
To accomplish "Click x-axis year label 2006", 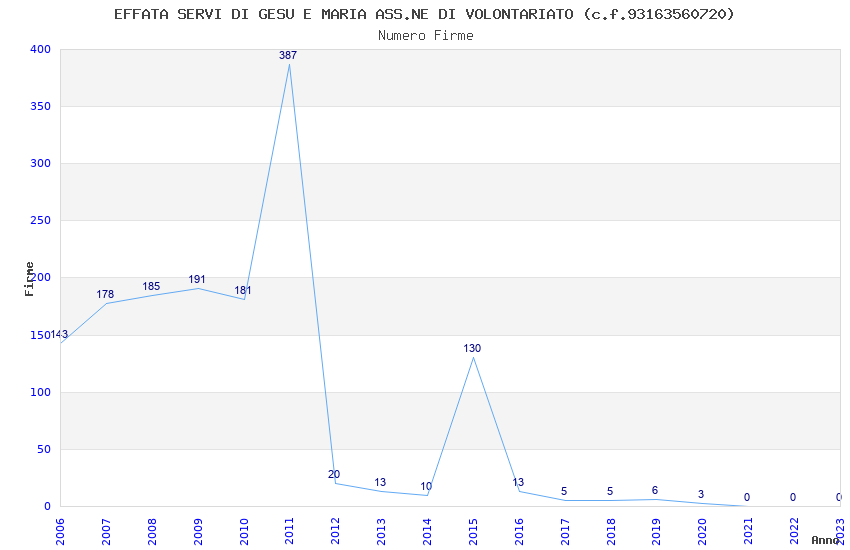I will tap(60, 531).
